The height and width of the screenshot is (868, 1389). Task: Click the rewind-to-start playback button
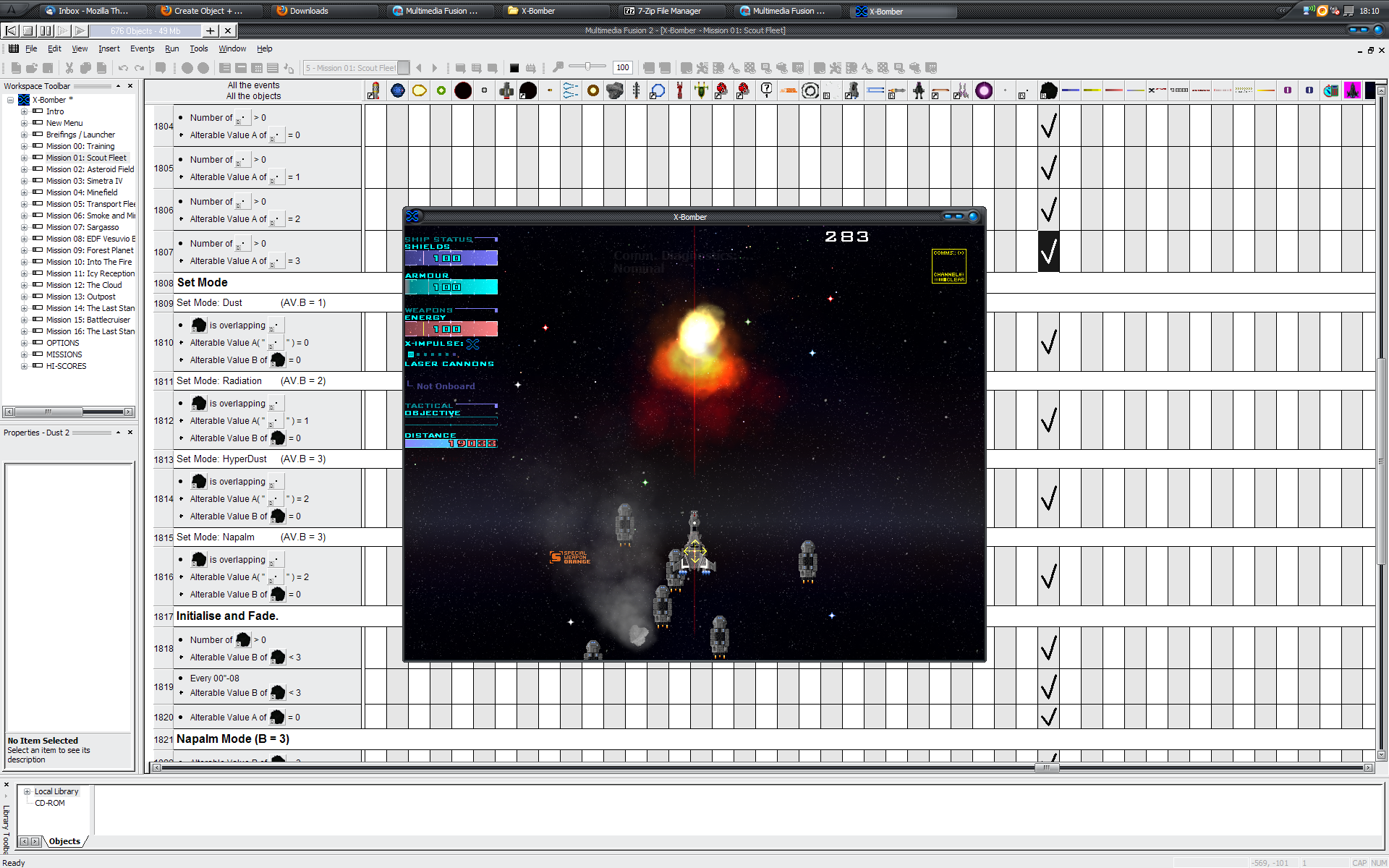(x=11, y=30)
